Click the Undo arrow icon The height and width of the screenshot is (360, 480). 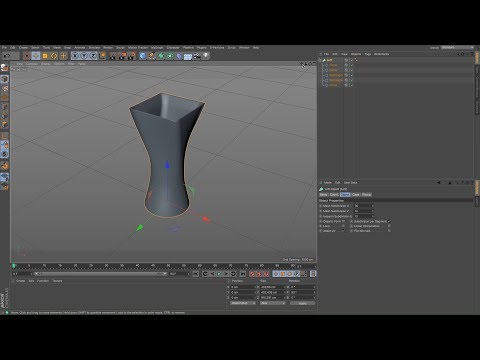6,56
